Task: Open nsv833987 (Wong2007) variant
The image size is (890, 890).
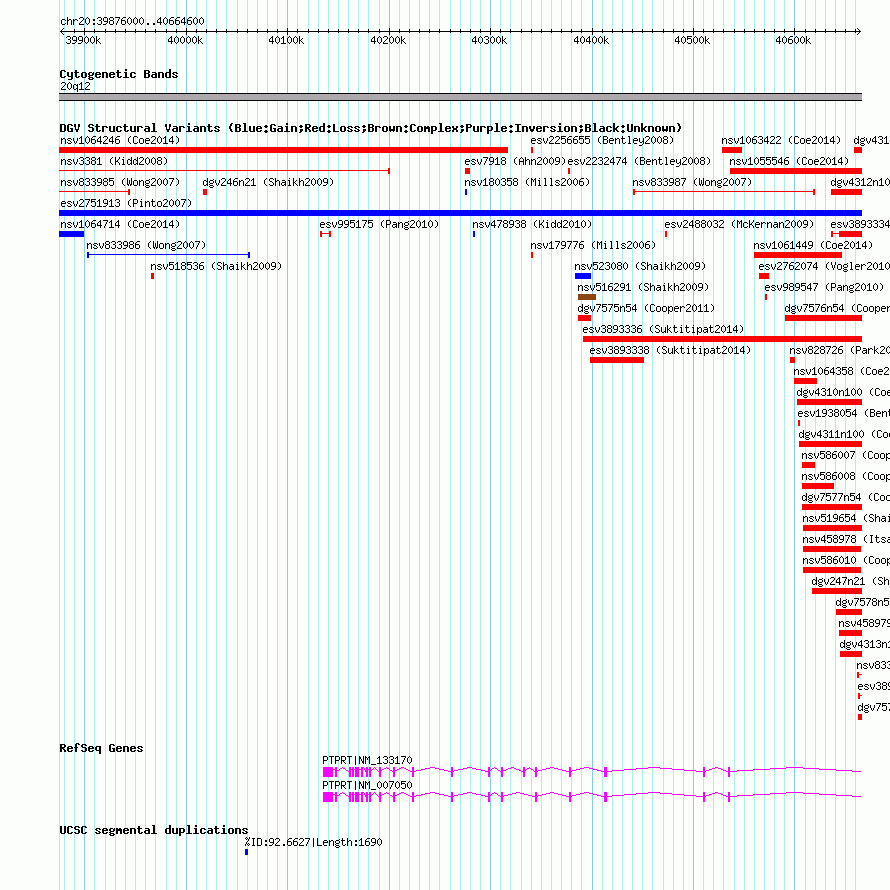Action: 692,182
